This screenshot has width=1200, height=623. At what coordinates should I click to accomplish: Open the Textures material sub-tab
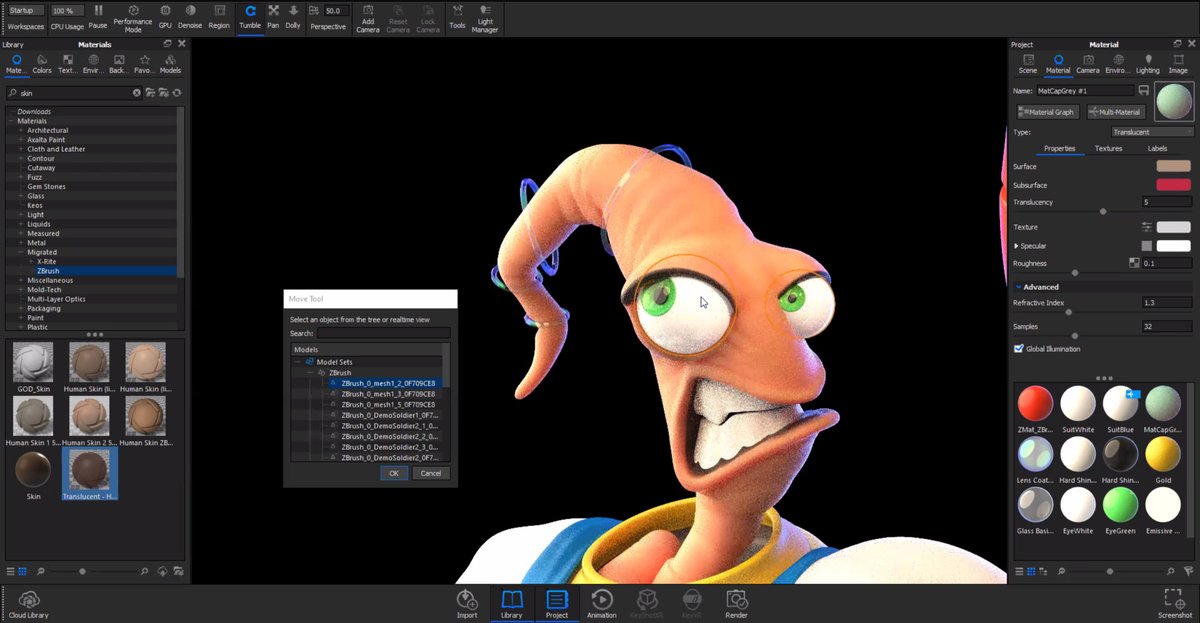point(1108,149)
